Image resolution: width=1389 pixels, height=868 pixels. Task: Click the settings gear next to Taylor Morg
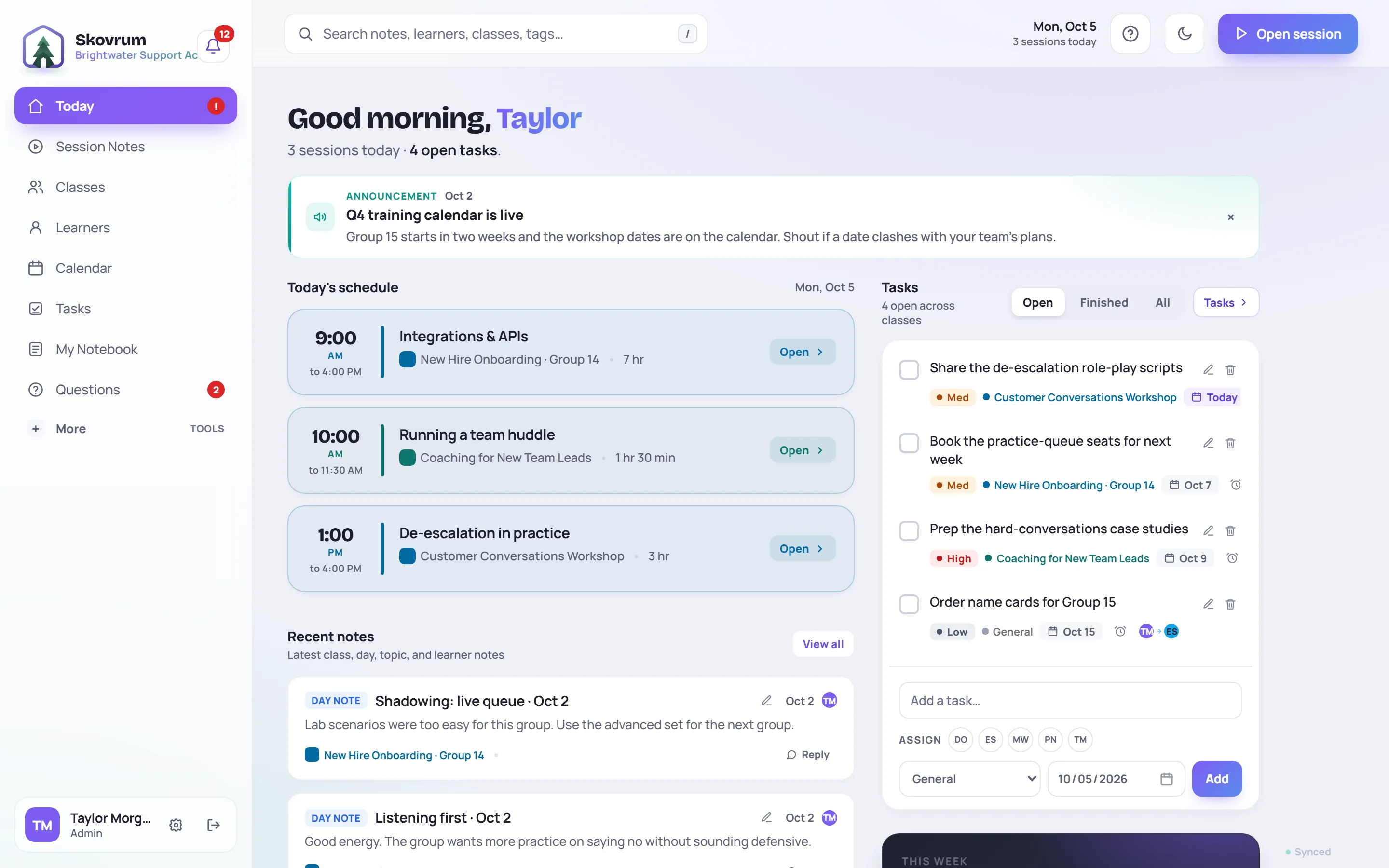point(176,825)
